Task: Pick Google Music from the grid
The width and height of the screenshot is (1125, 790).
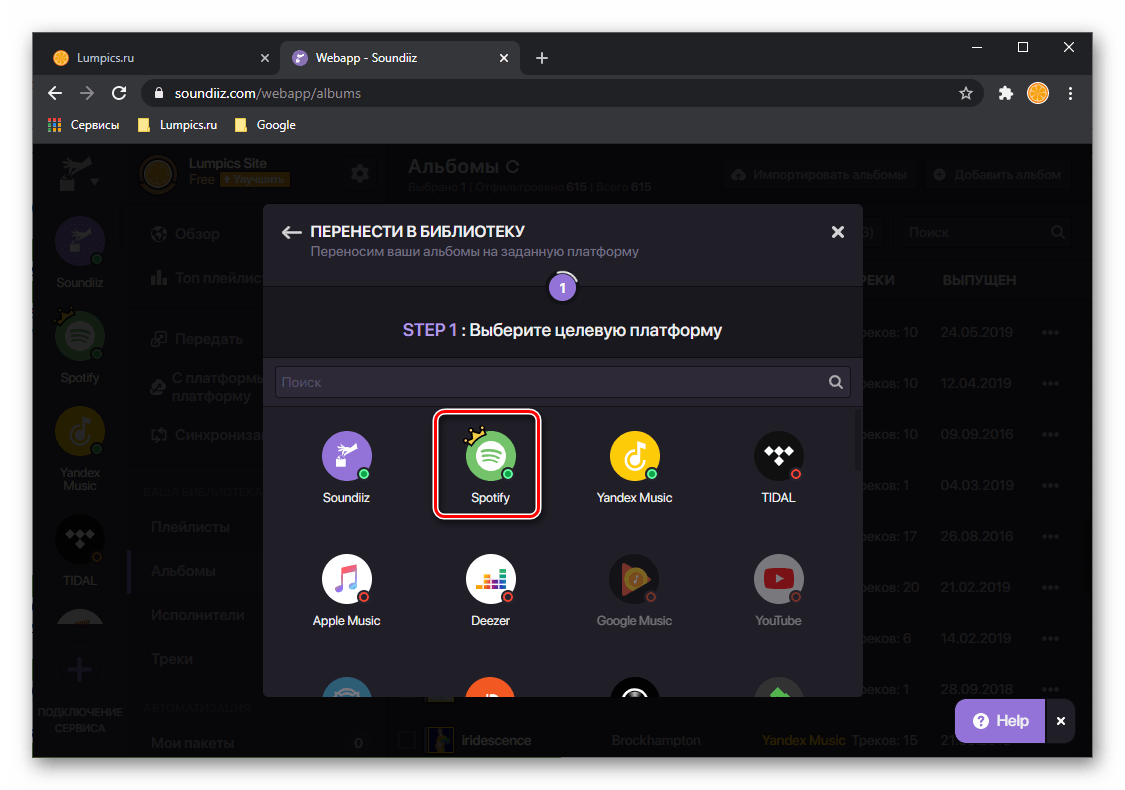Action: (634, 584)
